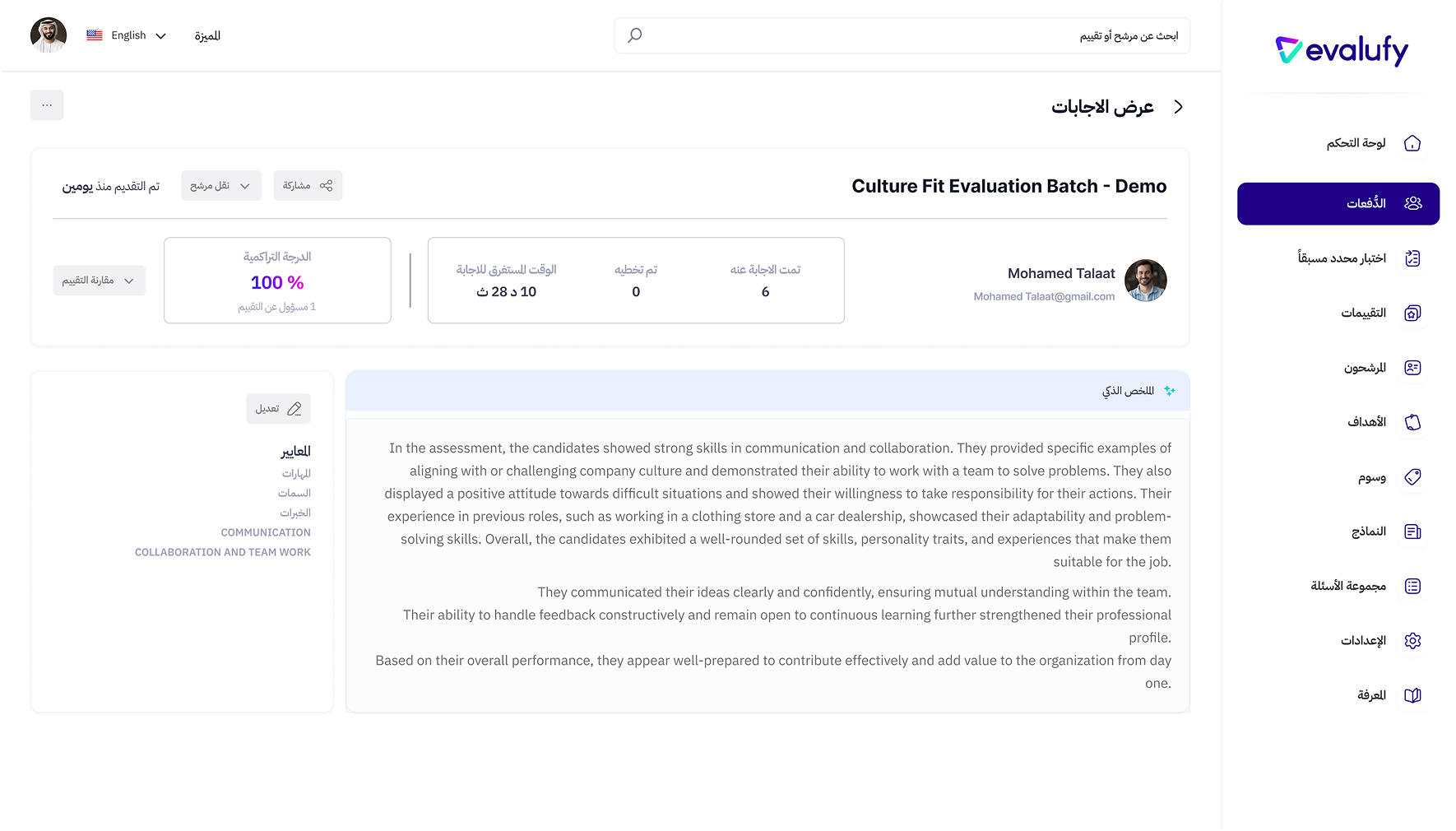Select the الدُفعات batches icon in sidebar
This screenshot has width=1456, height=831.
click(1413, 203)
